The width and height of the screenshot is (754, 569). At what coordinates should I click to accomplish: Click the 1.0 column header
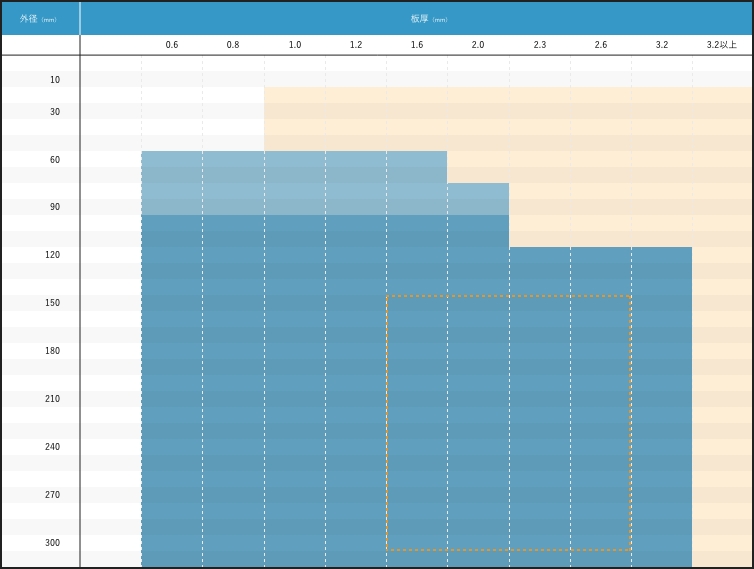[295, 45]
